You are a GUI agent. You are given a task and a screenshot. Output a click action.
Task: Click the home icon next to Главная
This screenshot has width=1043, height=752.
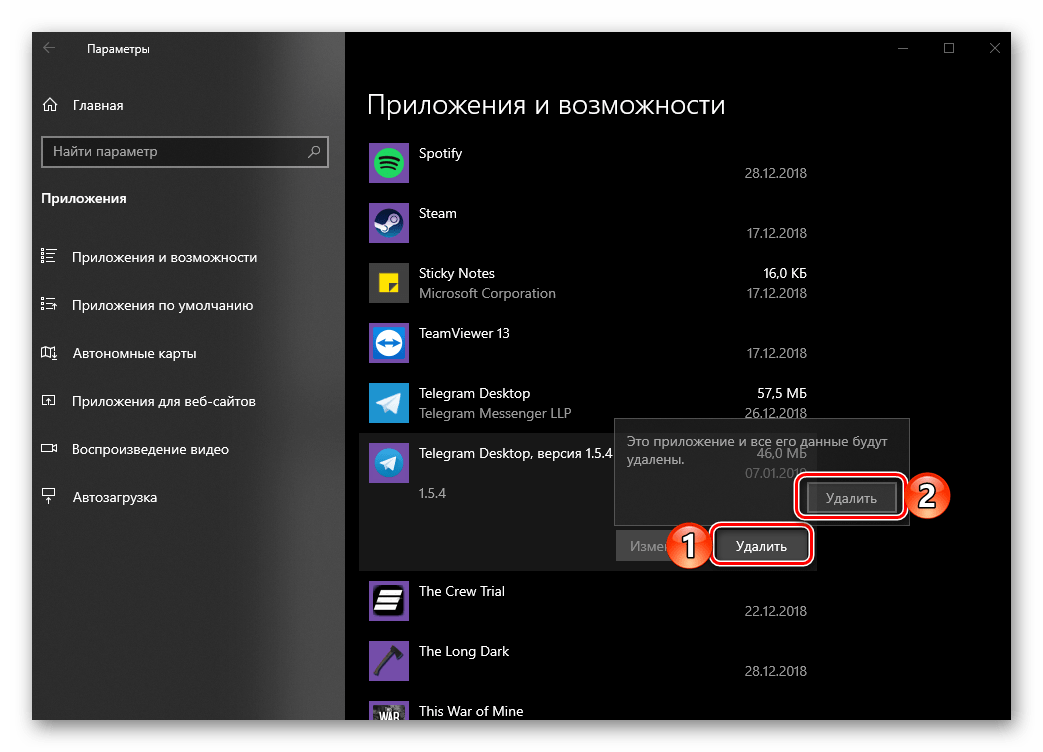coord(48,104)
